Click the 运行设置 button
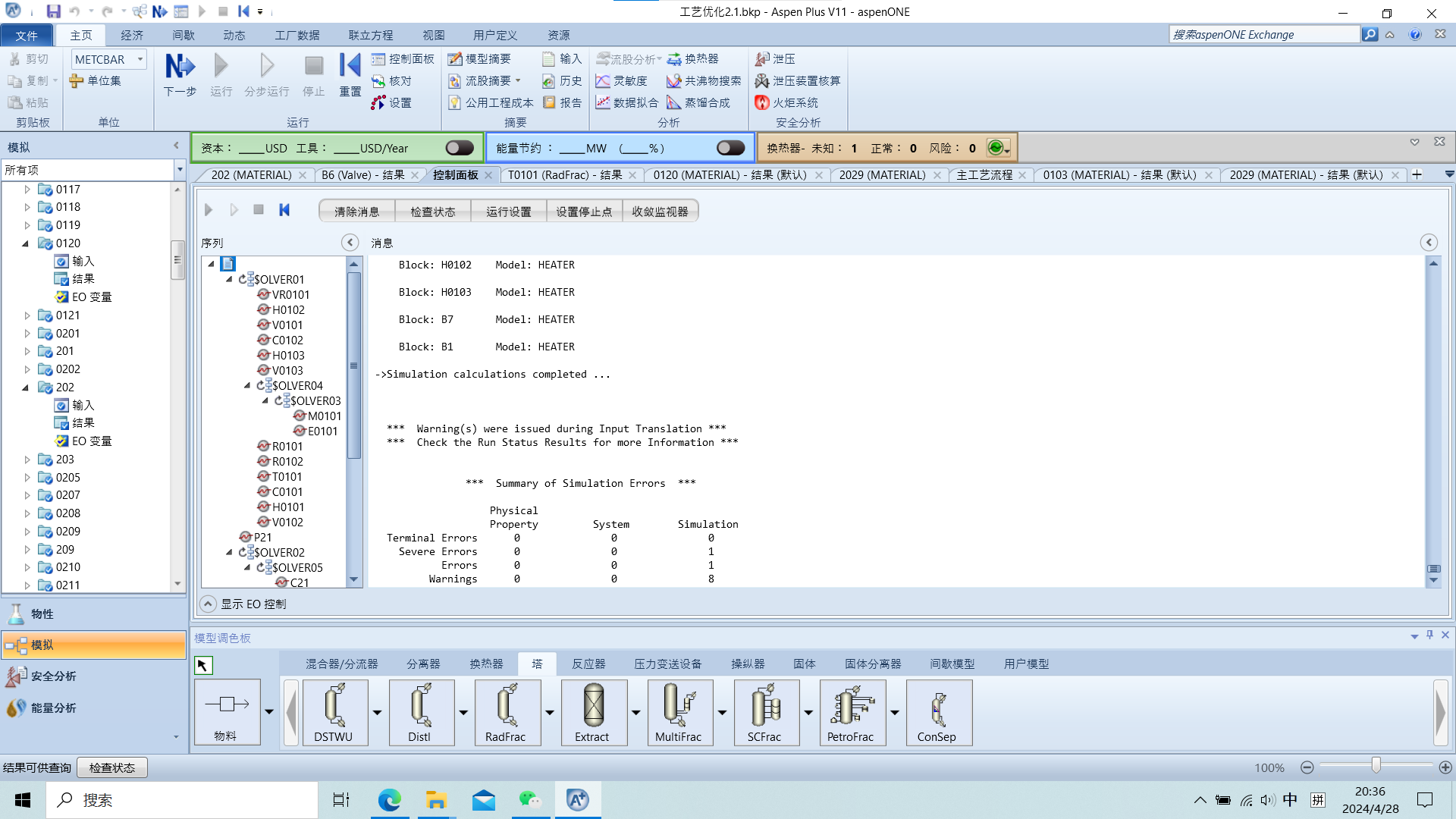This screenshot has height=819, width=1456. tap(509, 212)
